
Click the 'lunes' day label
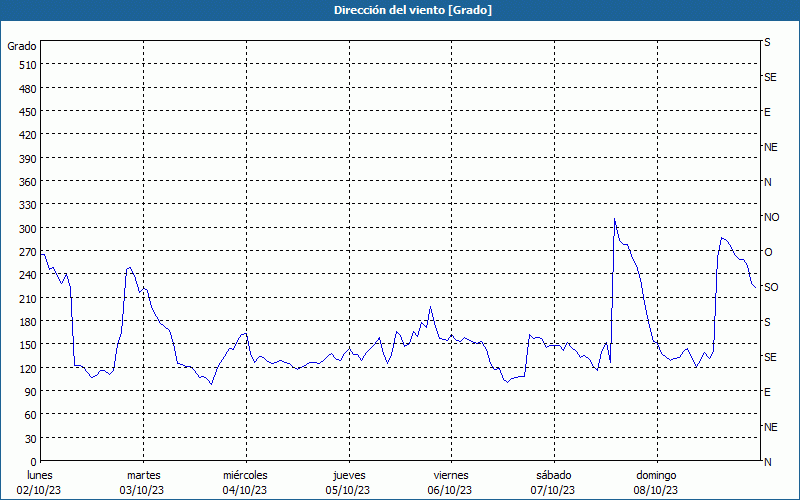[40, 476]
